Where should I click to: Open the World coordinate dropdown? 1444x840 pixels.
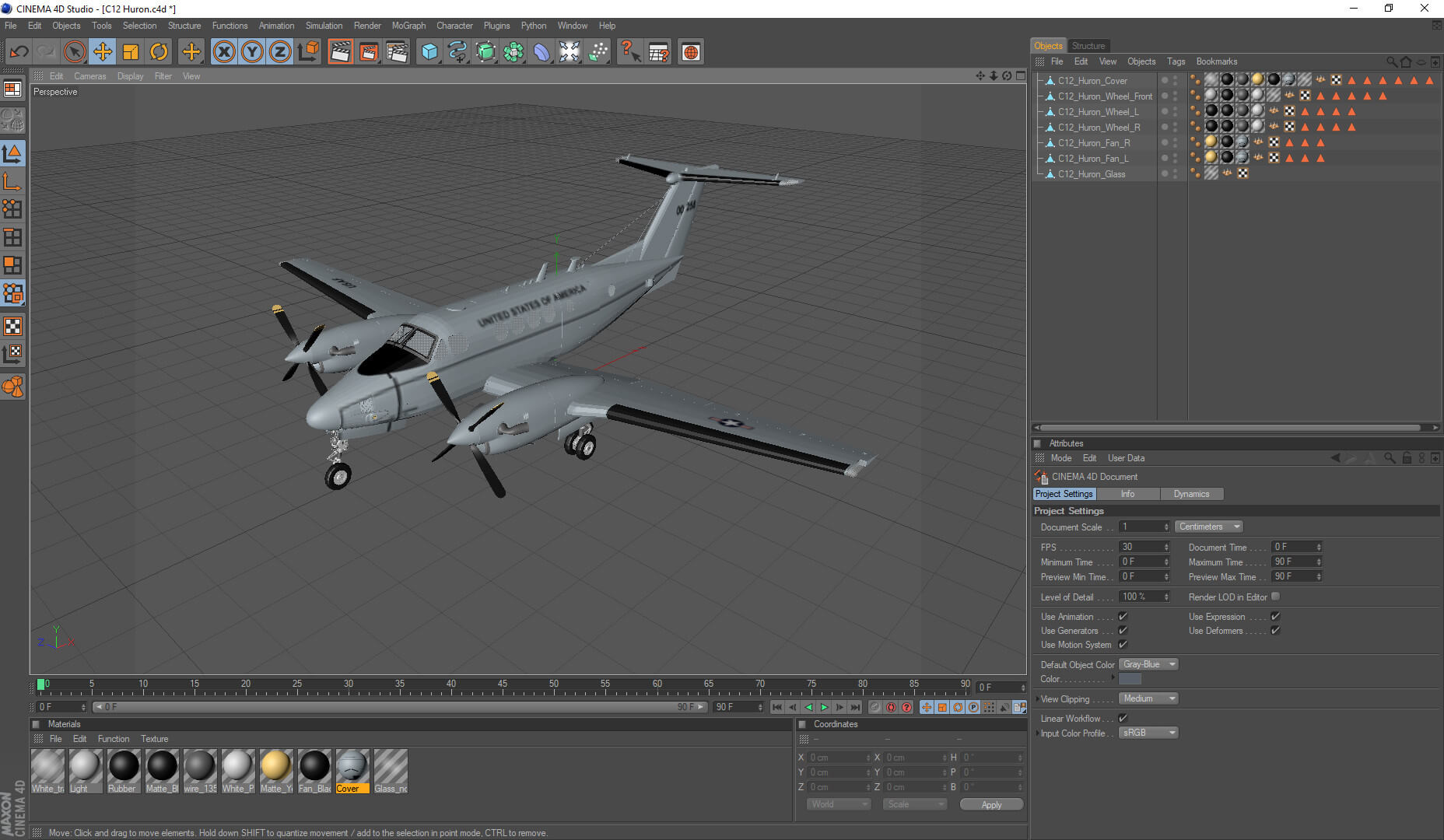(x=839, y=804)
